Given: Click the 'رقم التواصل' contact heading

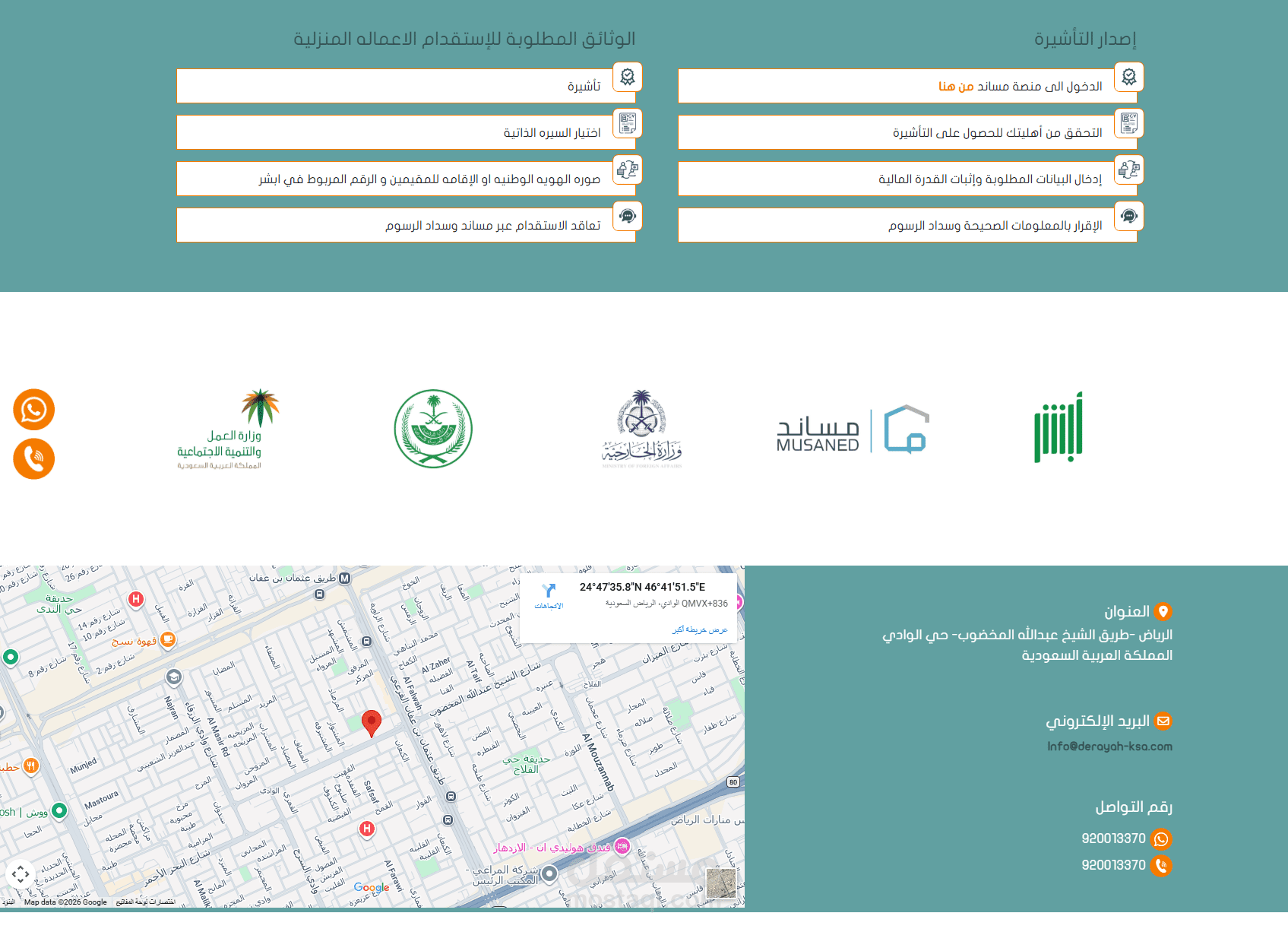Looking at the screenshot, I should [x=1134, y=807].
